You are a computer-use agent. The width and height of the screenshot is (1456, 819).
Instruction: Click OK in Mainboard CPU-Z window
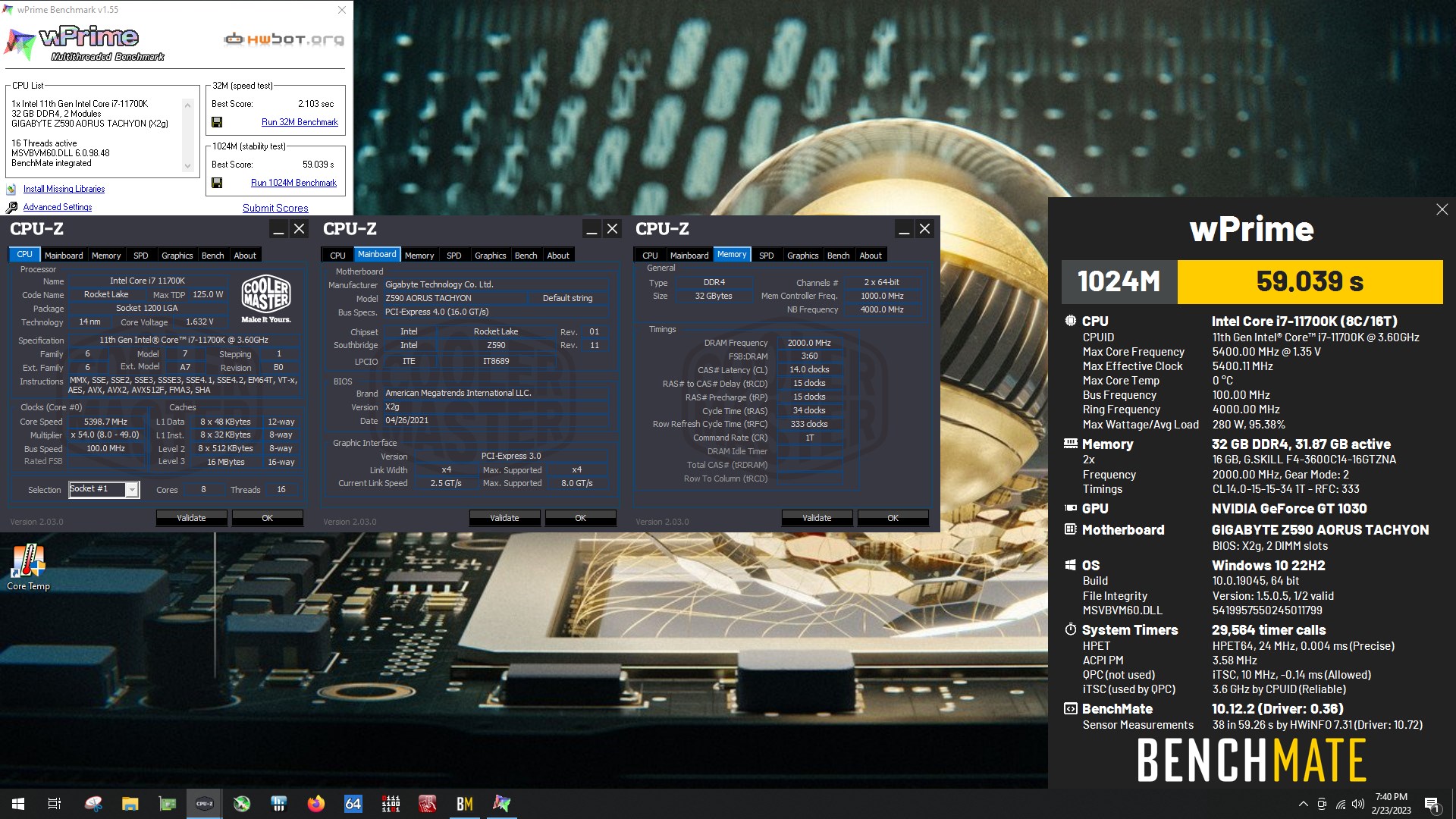click(x=581, y=518)
